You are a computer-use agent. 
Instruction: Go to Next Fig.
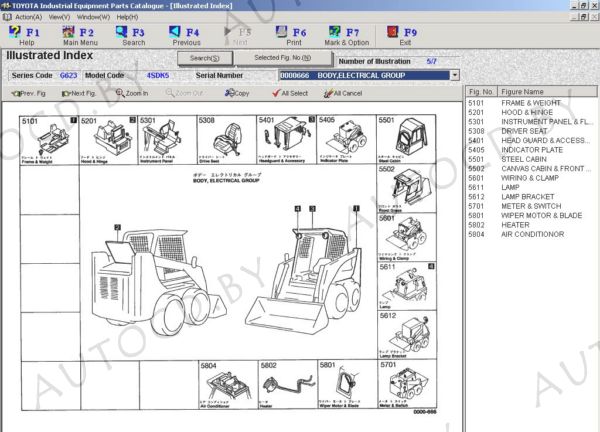point(79,93)
